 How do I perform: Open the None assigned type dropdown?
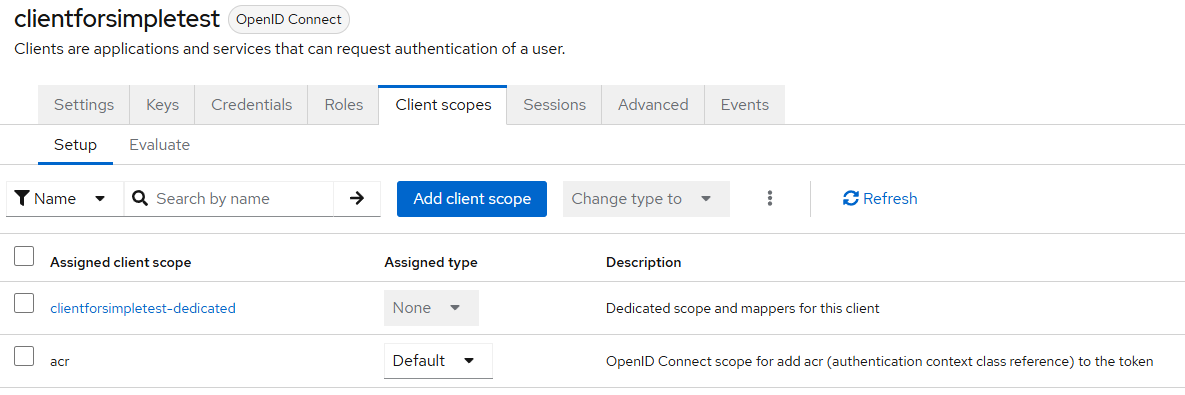point(432,308)
